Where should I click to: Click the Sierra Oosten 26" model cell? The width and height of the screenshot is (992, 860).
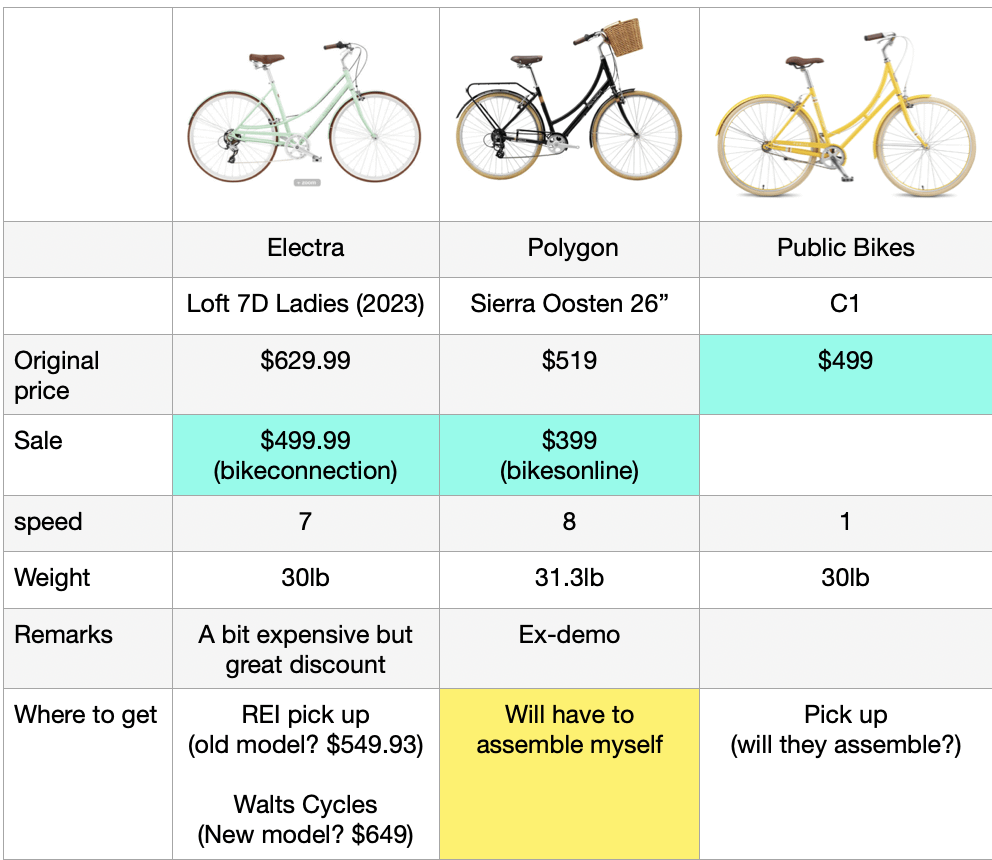pyautogui.click(x=569, y=306)
